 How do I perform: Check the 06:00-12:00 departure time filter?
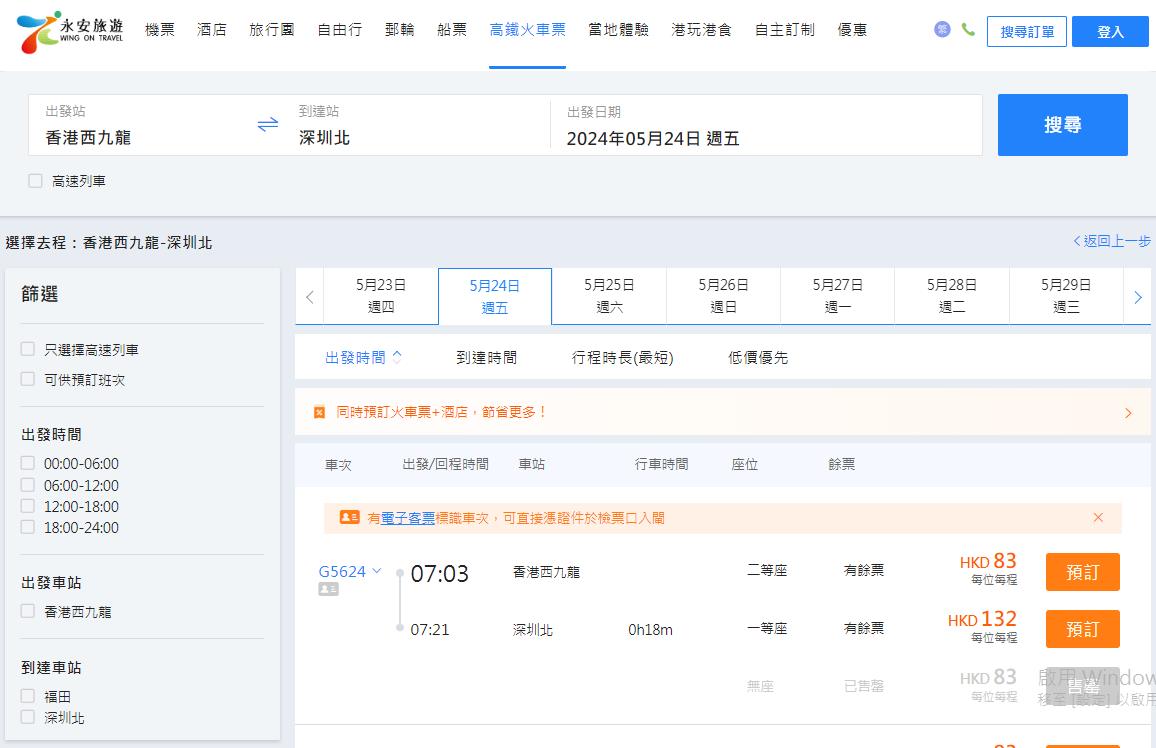pos(28,485)
